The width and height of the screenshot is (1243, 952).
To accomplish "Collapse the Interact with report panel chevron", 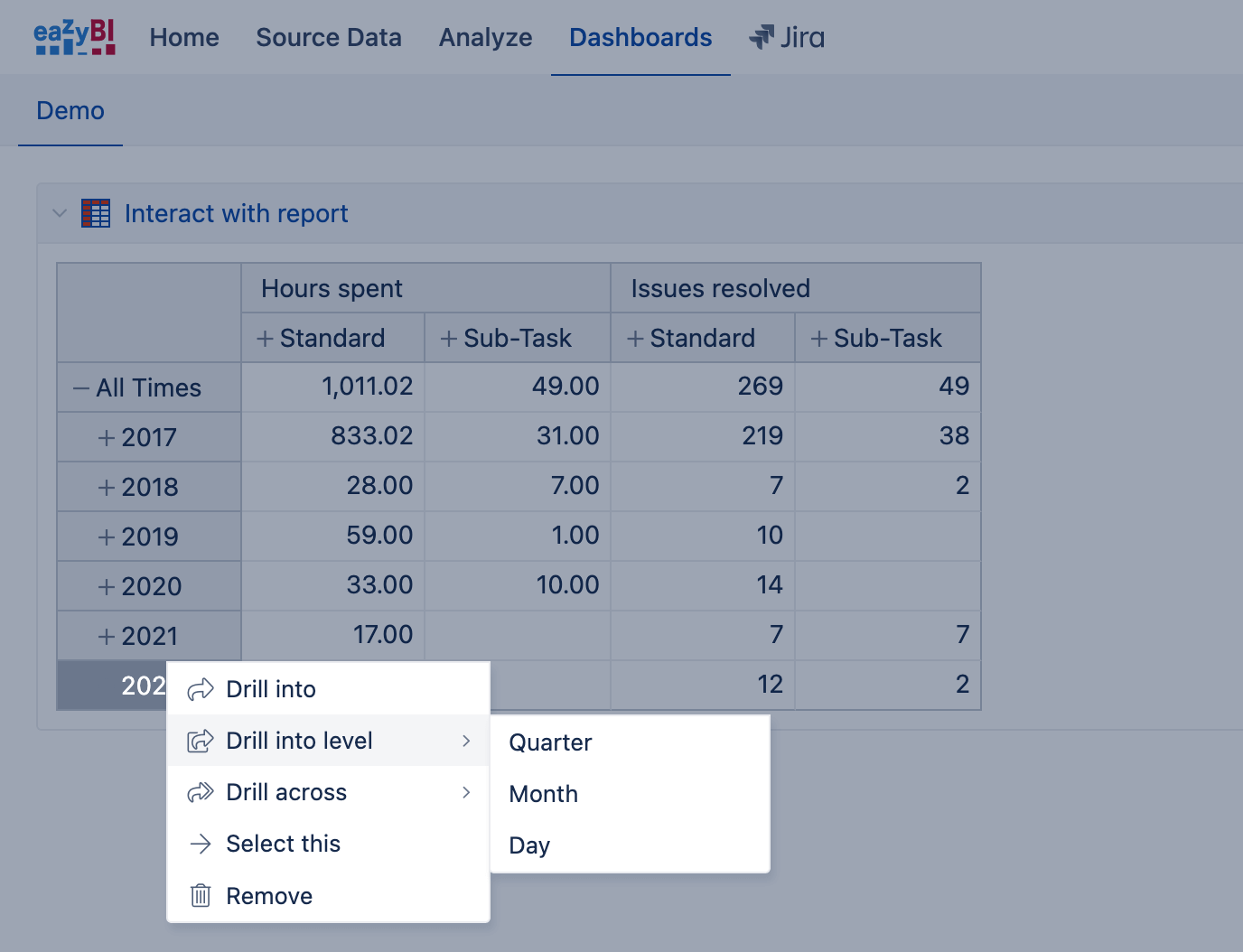I will pos(60,213).
